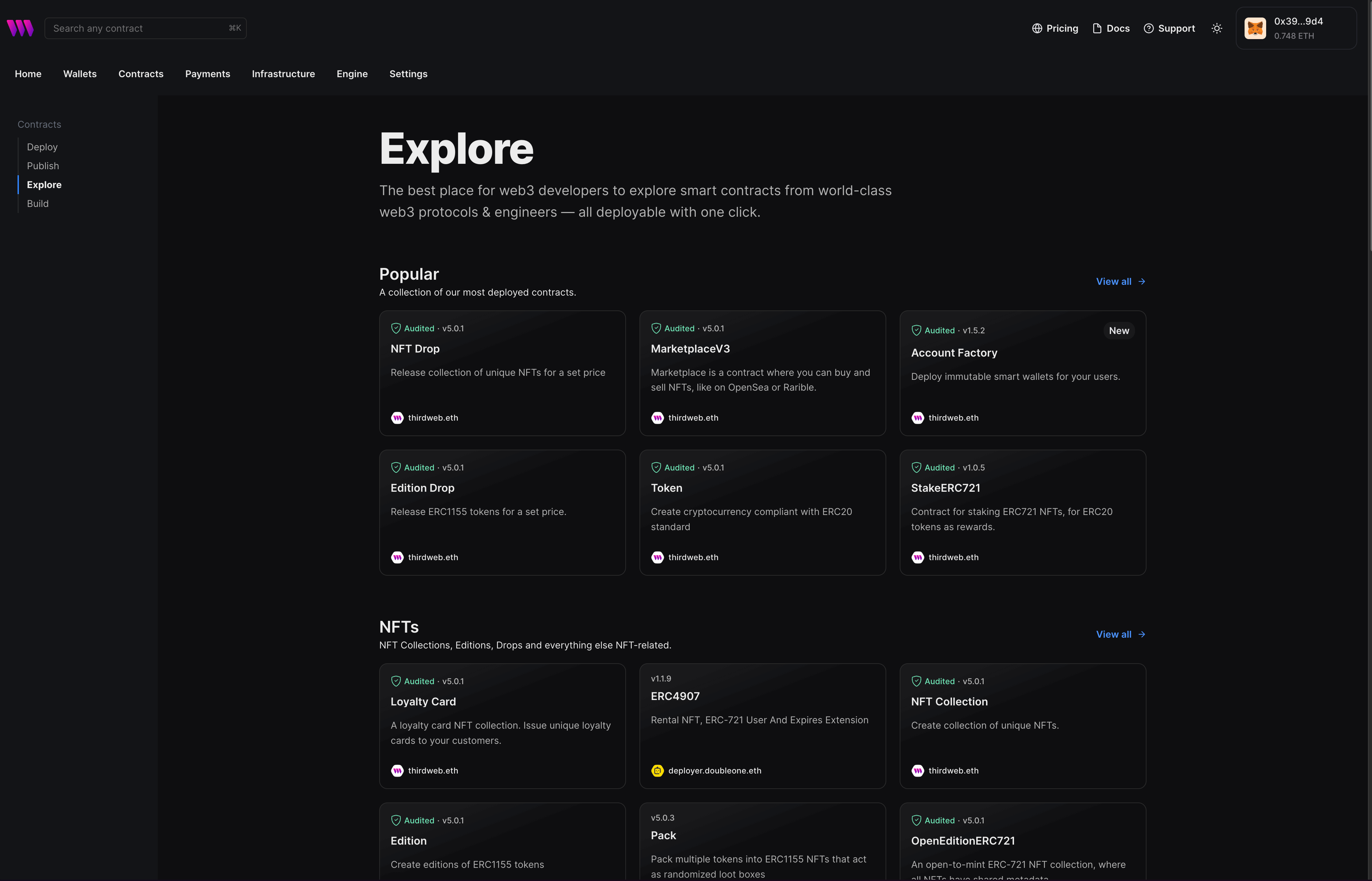Open the MetaMask wallet badge showing 0x39...9d4
1372x881 pixels.
point(1296,27)
